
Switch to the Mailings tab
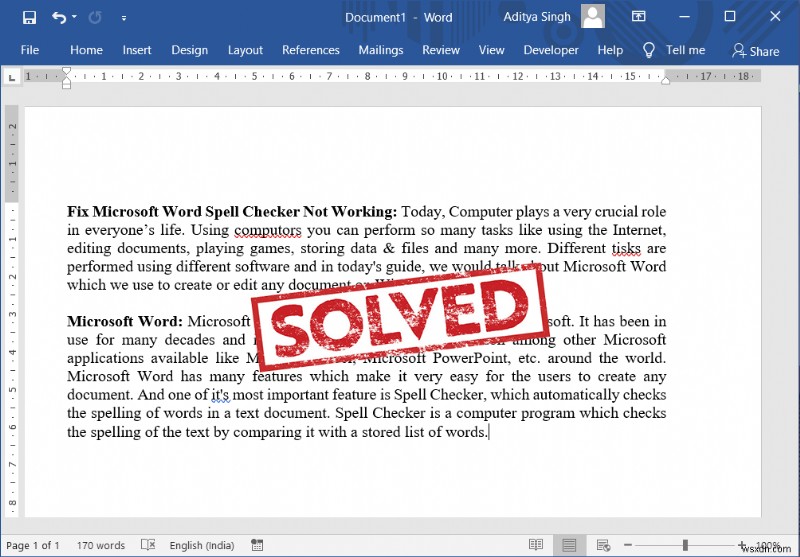(x=381, y=50)
